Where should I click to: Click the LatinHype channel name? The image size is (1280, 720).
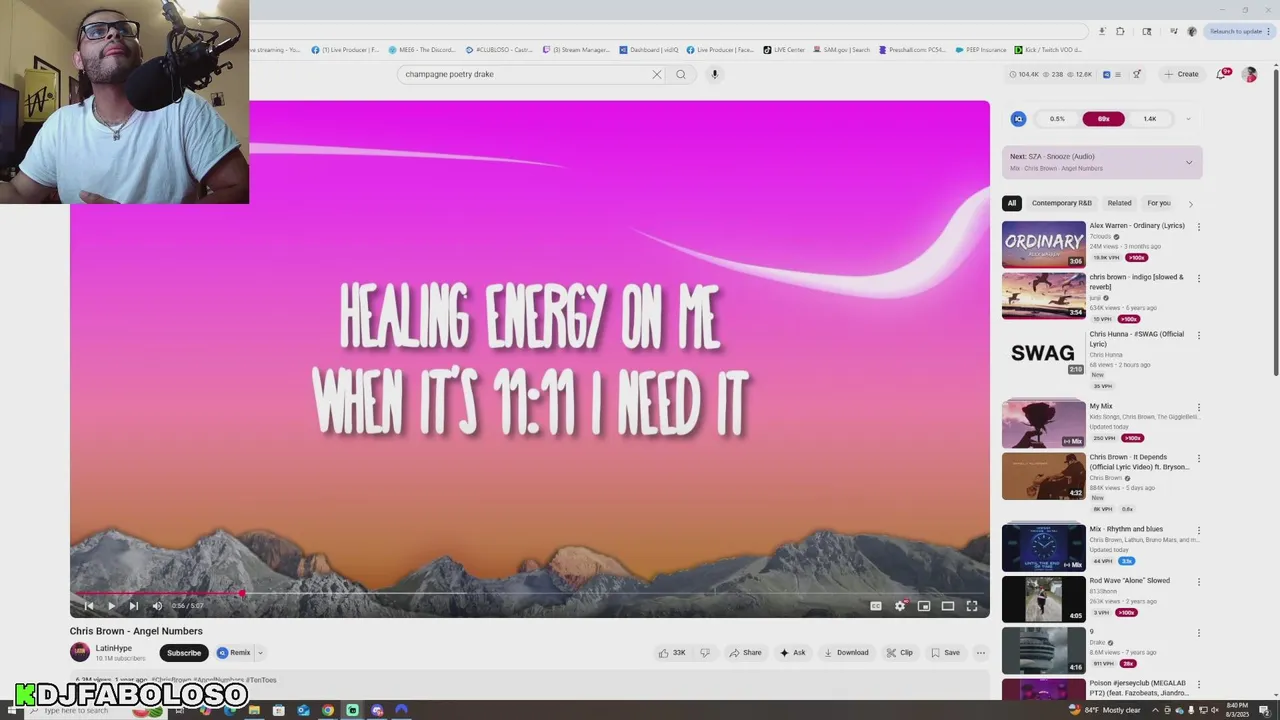point(114,648)
